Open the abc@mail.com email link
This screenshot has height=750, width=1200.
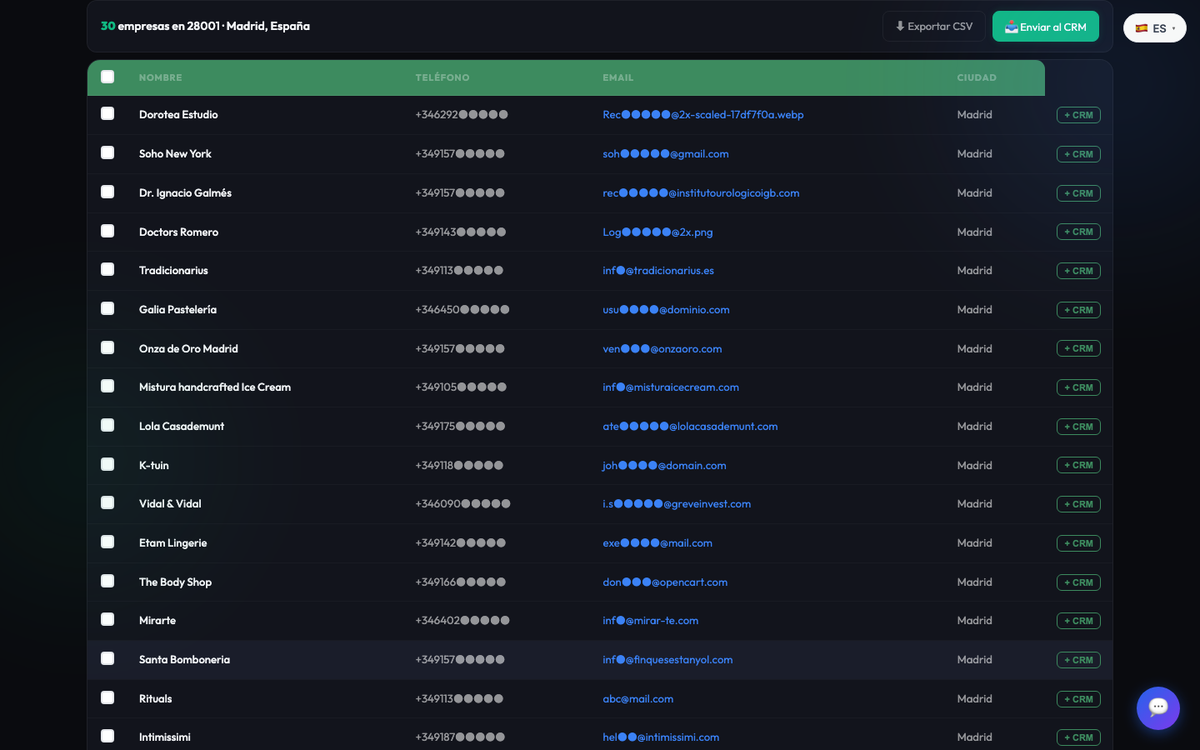pyautogui.click(x=638, y=699)
